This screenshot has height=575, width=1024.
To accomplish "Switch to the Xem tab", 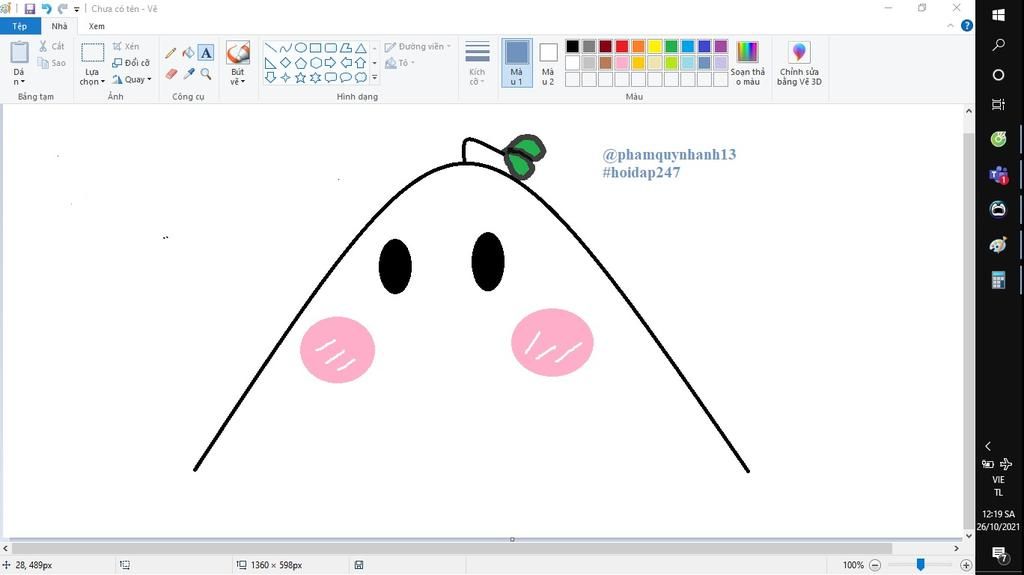I will point(96,26).
